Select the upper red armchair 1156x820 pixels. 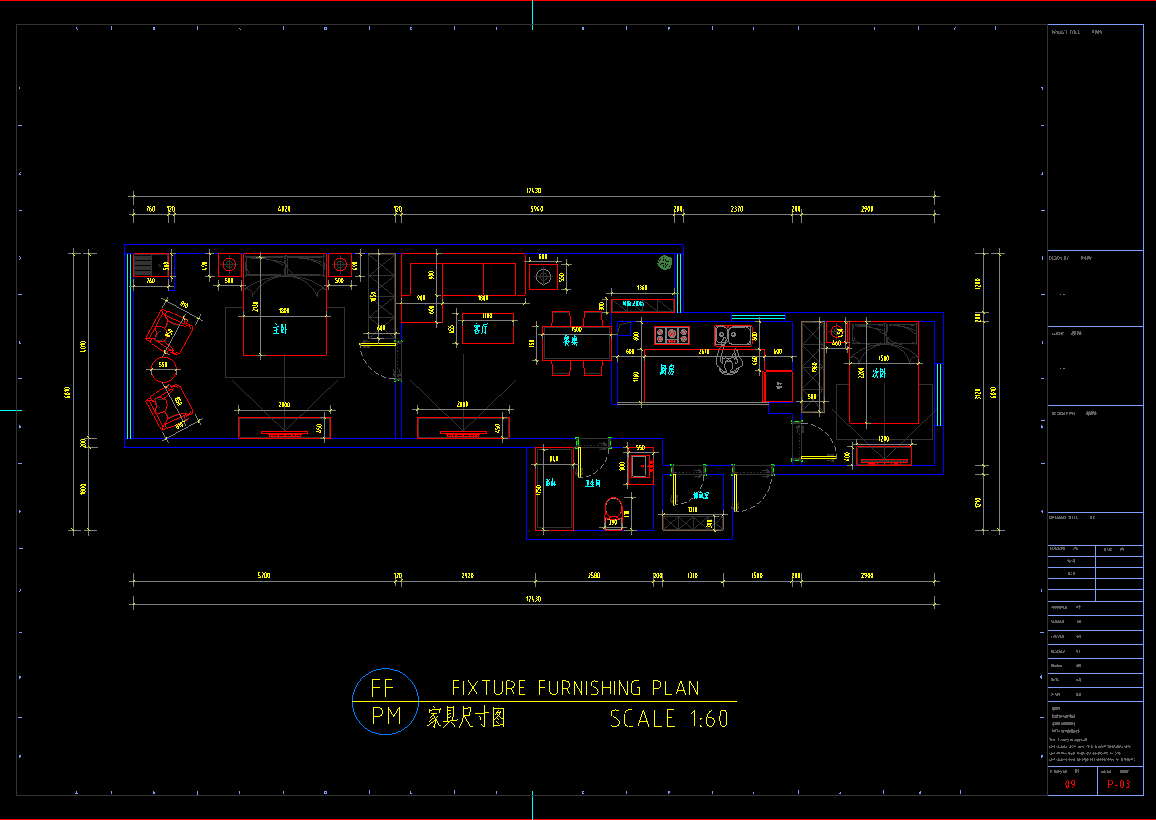coord(170,331)
